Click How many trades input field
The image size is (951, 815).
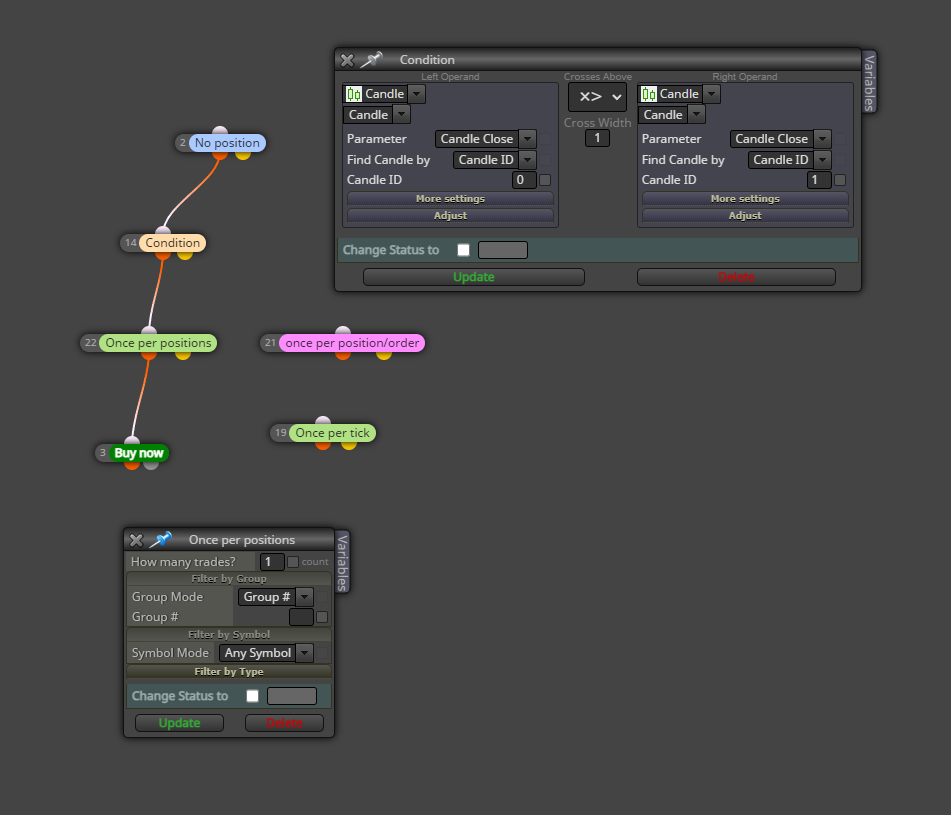click(x=272, y=562)
